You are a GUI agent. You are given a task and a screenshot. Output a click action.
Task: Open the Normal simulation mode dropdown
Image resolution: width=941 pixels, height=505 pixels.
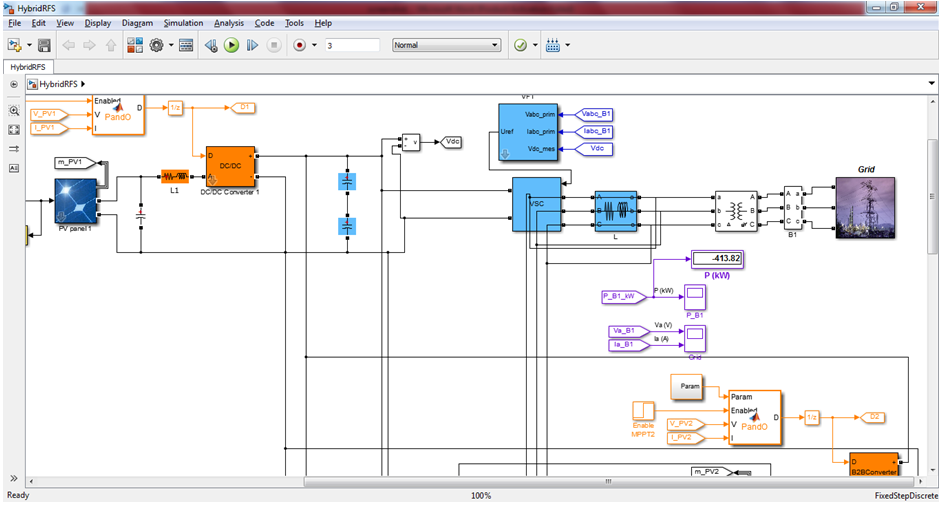pos(446,45)
